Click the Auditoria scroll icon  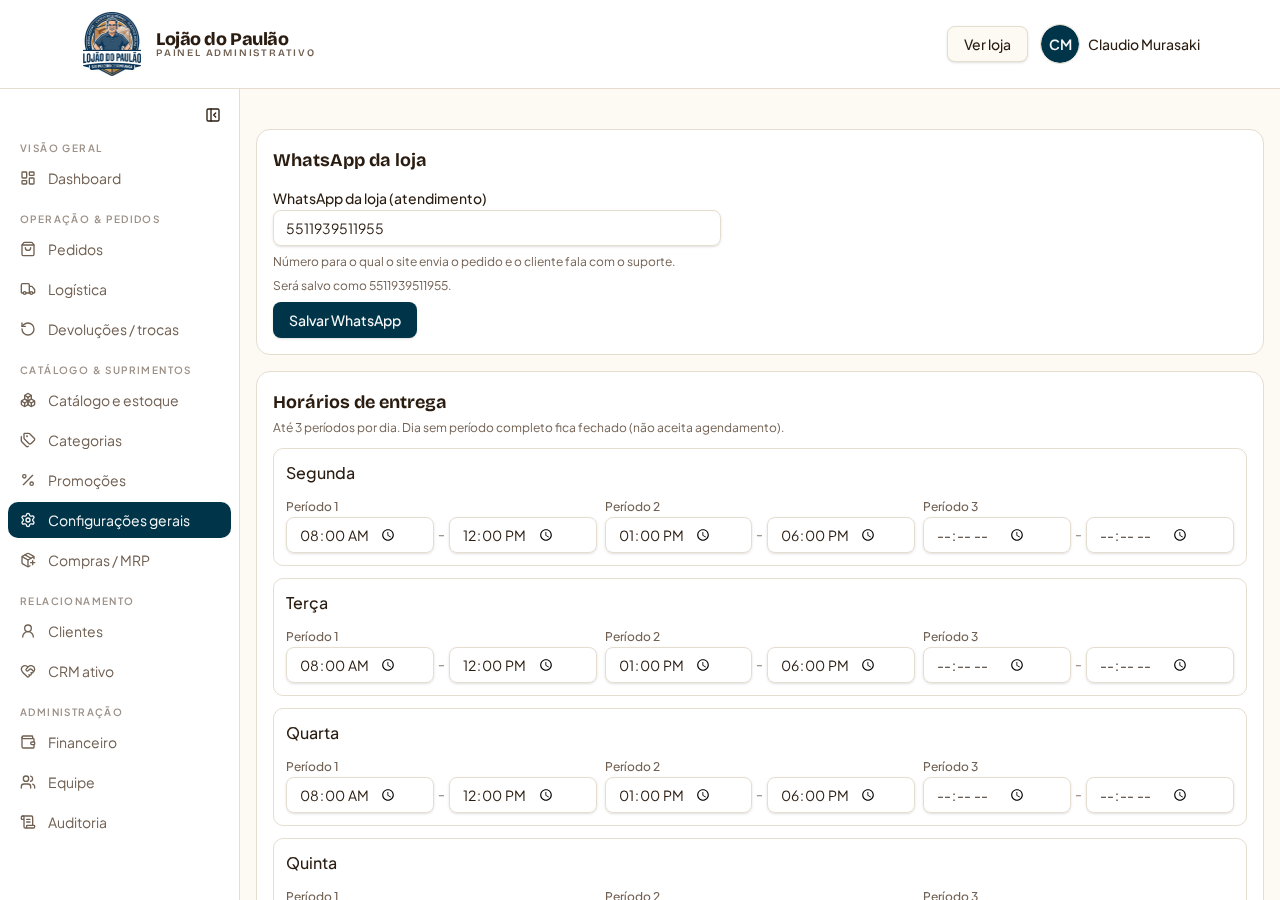tap(28, 822)
